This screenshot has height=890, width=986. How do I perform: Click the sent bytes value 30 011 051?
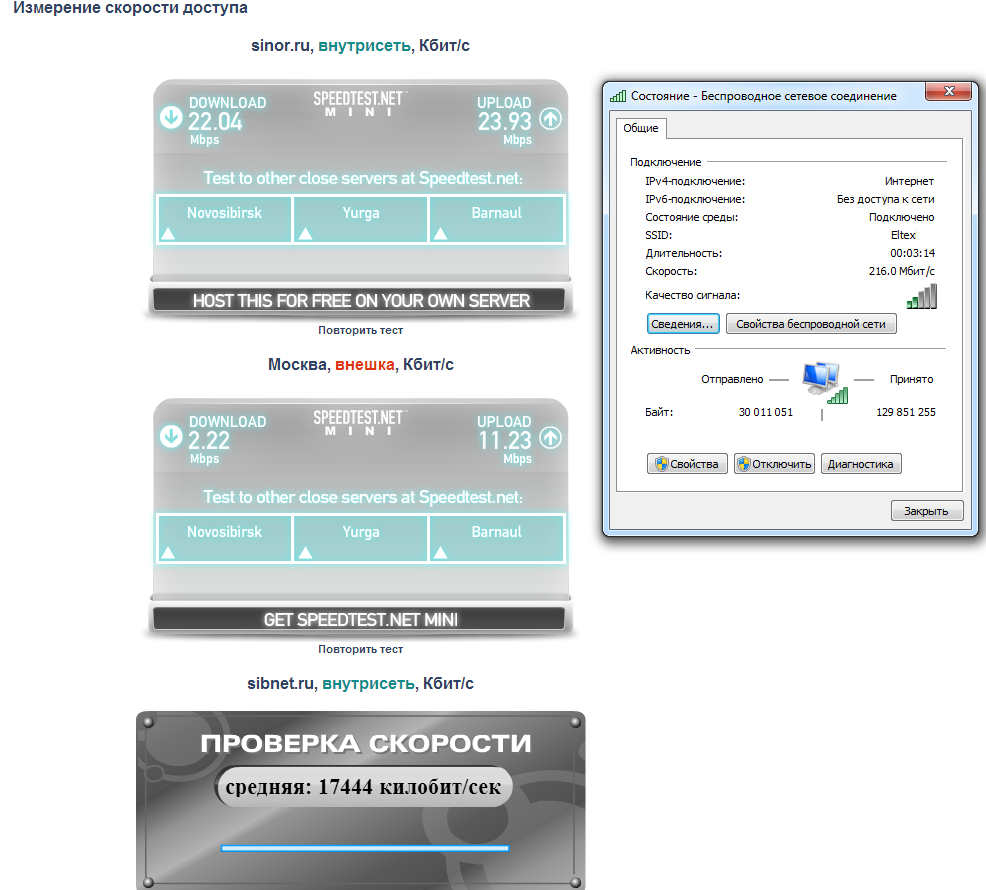(x=765, y=412)
